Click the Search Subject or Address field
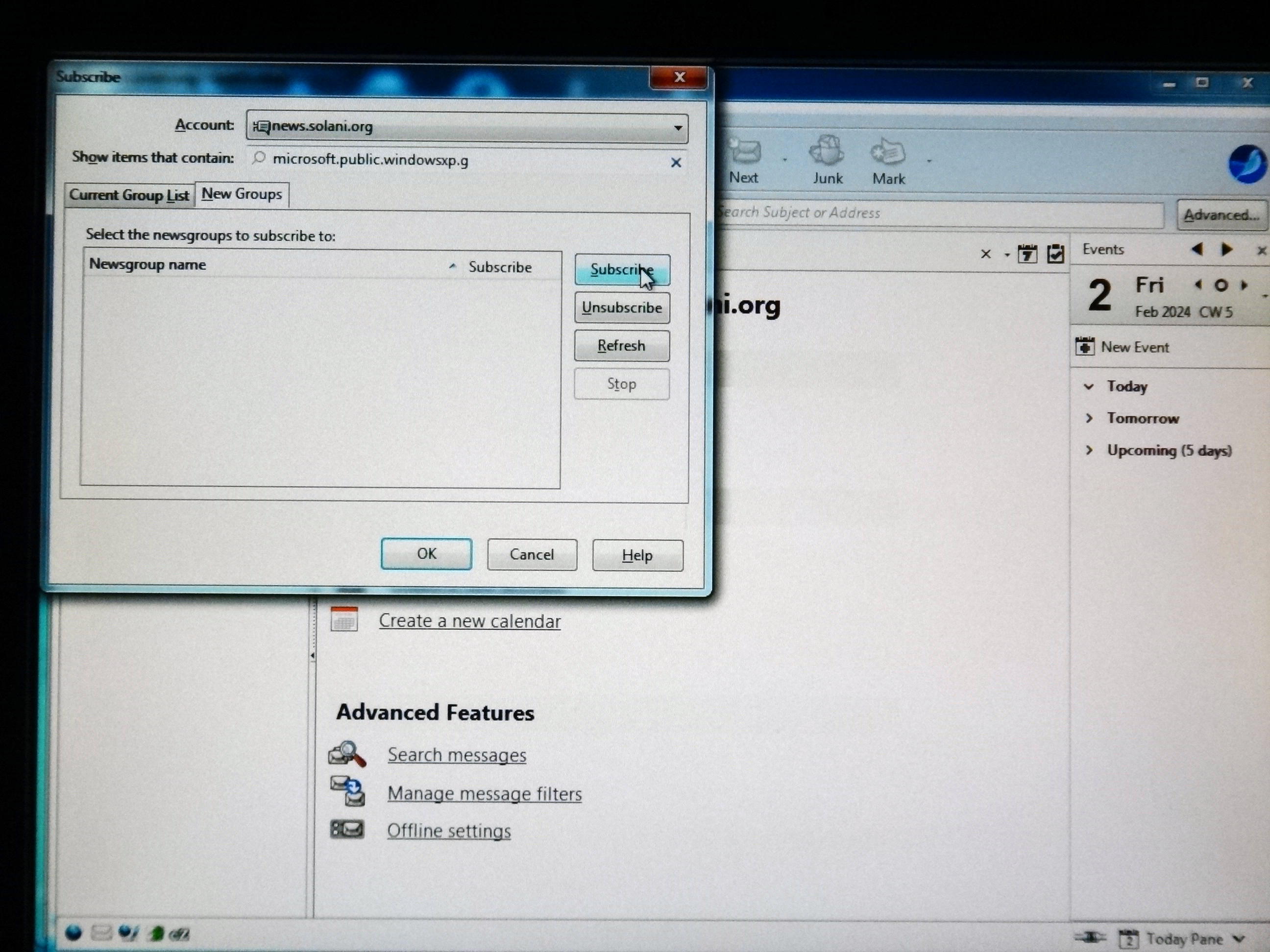1270x952 pixels. click(x=940, y=214)
